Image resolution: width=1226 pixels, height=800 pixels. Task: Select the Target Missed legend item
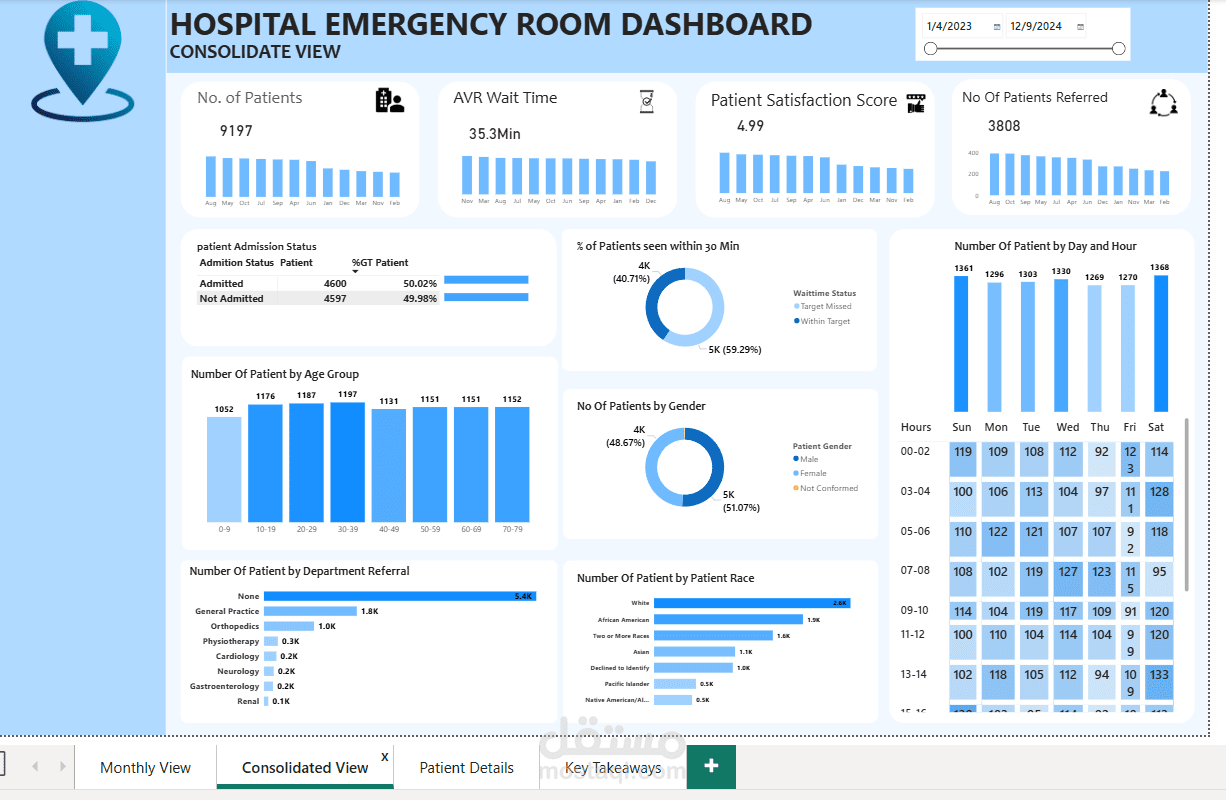tap(823, 306)
